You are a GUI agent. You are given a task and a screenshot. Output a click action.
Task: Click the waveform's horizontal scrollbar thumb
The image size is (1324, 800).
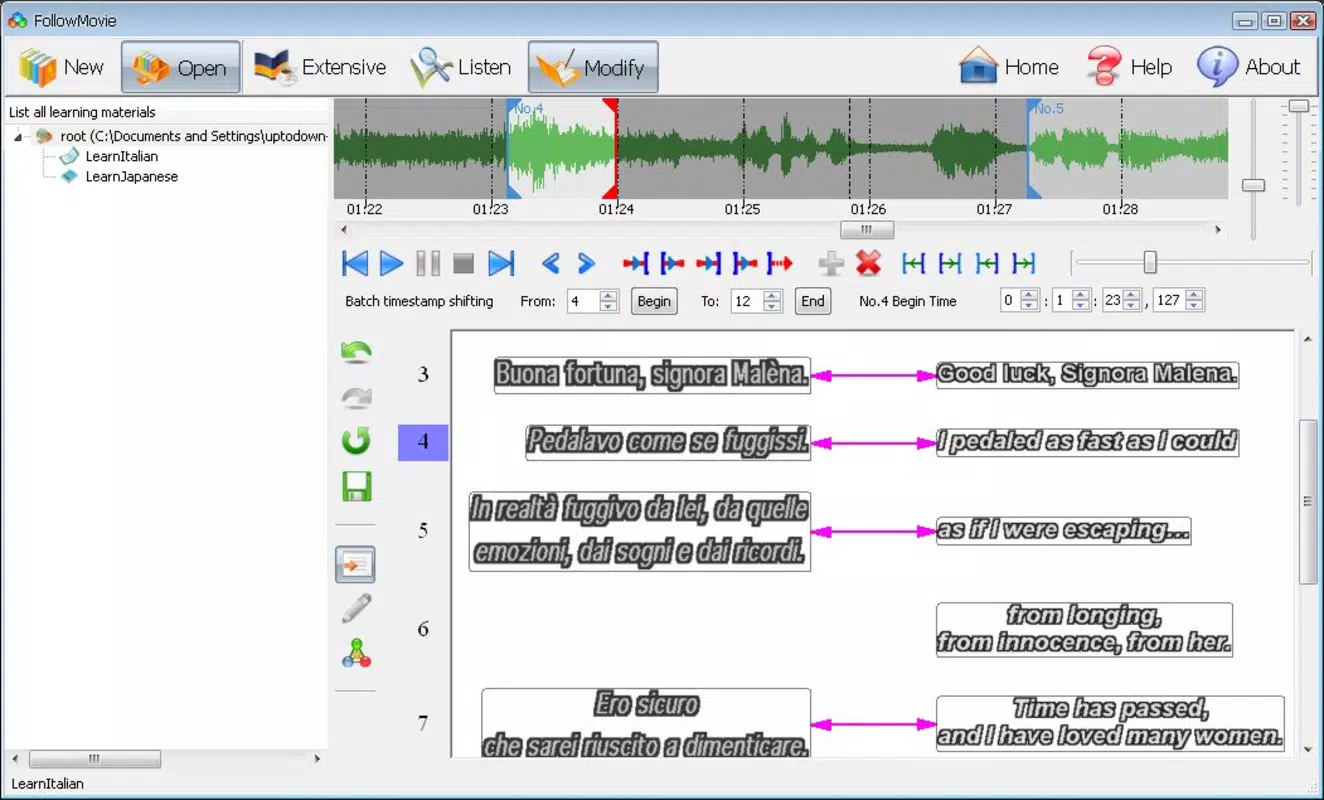866,229
